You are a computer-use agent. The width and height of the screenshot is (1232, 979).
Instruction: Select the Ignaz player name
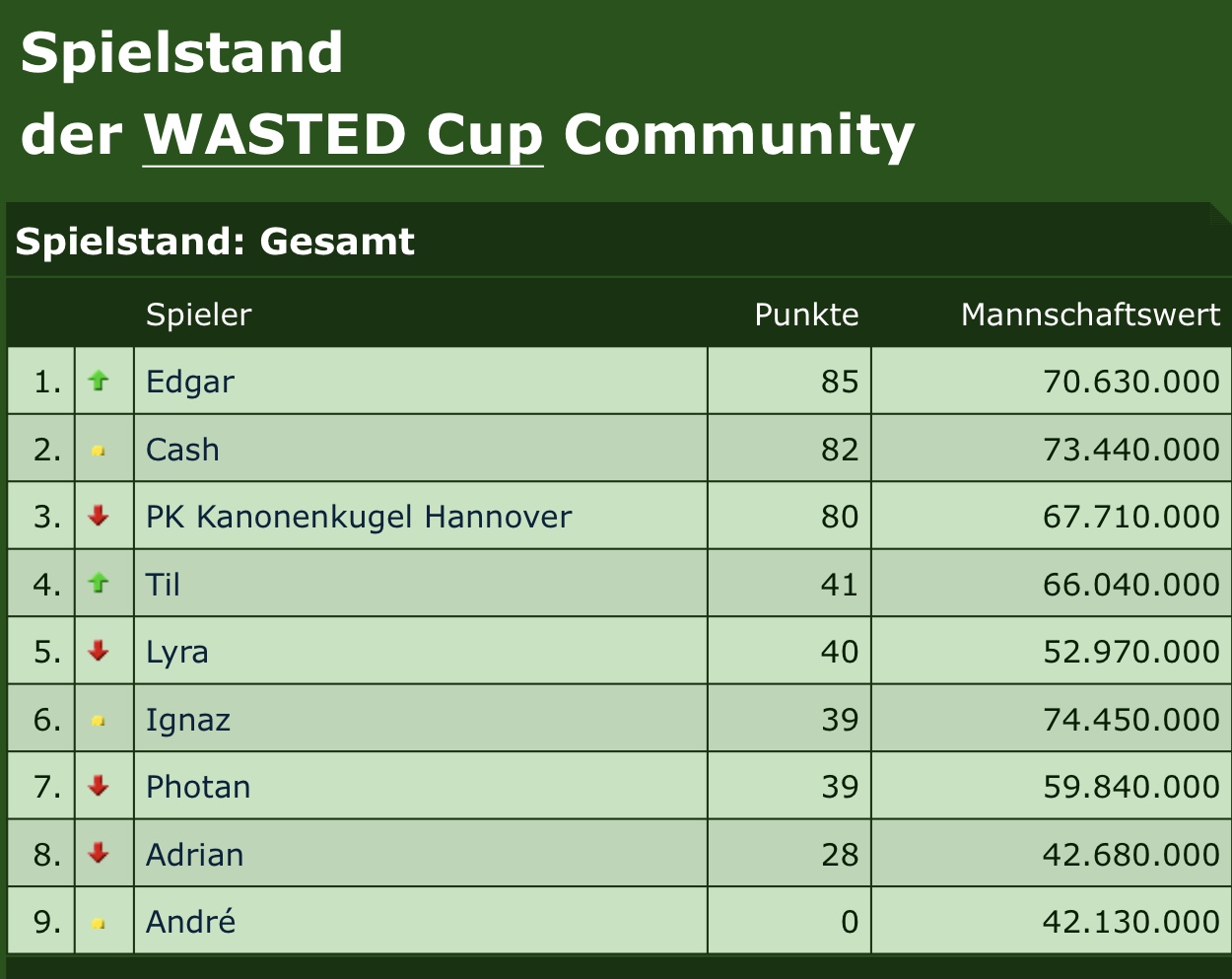coord(188,721)
